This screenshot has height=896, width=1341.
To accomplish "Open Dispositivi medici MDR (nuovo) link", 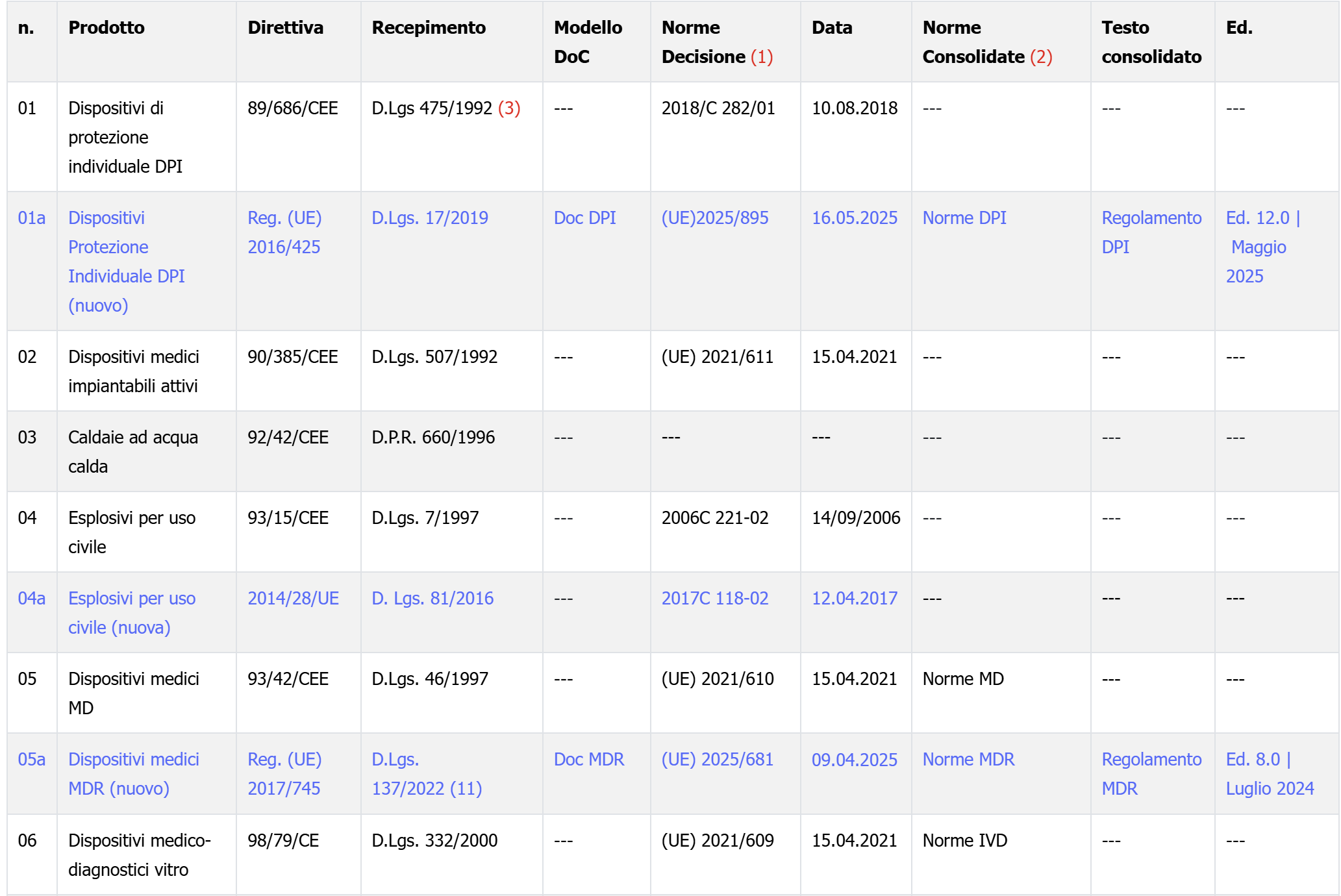I will [134, 774].
